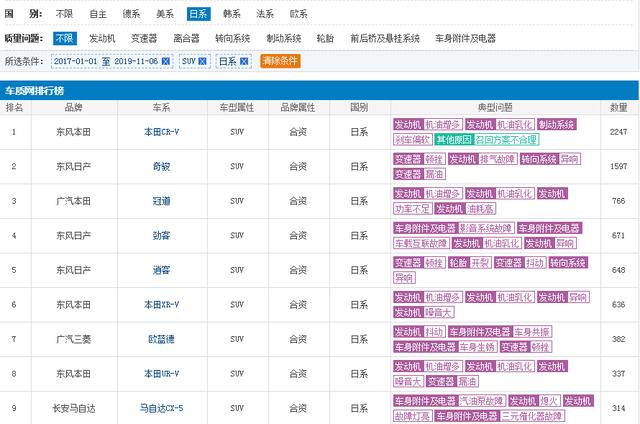Select 欧系 country filter
Image resolution: width=640 pixels, height=424 pixels.
[298, 14]
